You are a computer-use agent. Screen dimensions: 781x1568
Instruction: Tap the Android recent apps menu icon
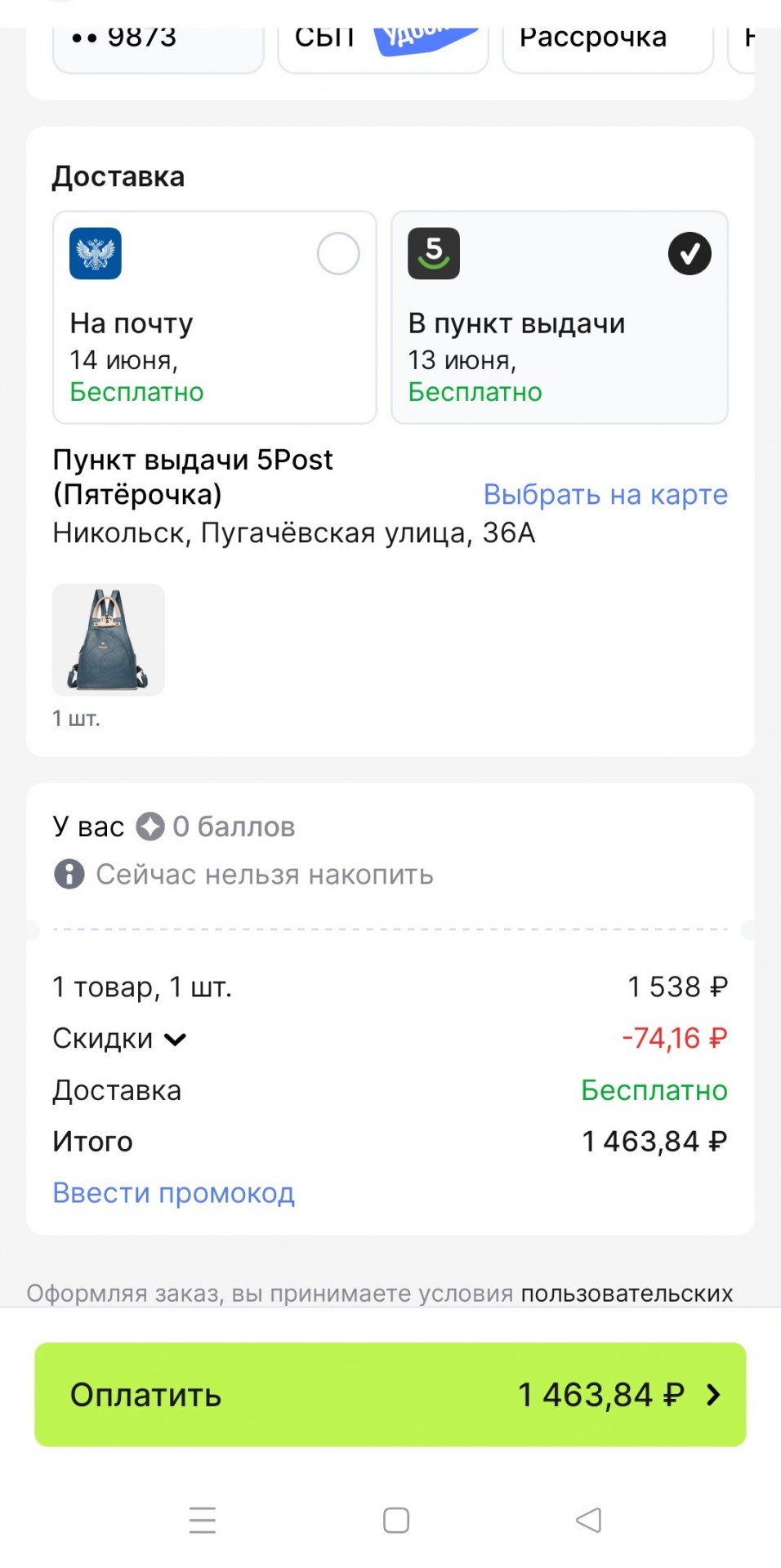coord(203,1520)
